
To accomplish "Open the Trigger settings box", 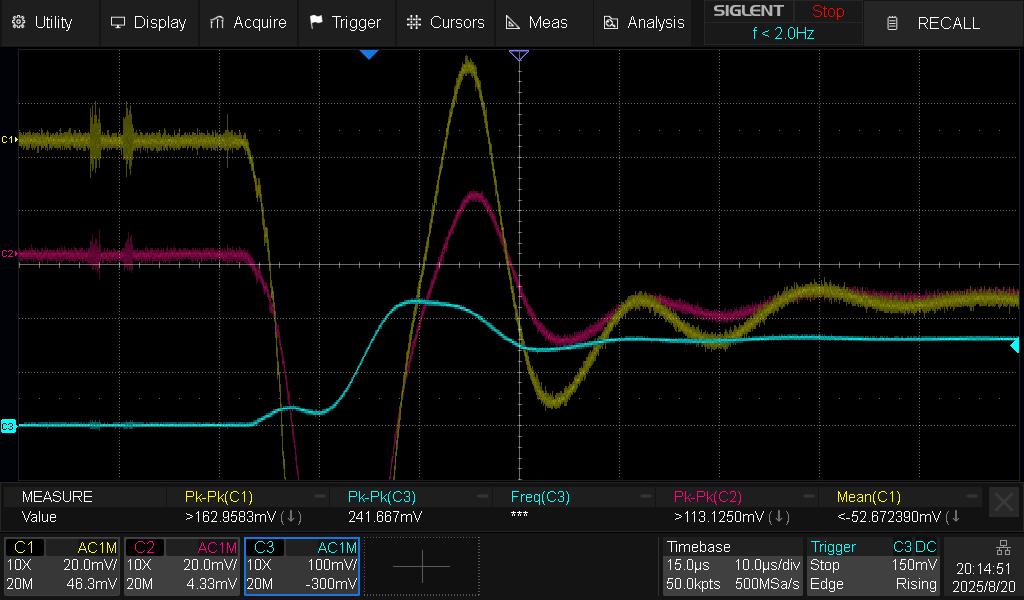I will tap(874, 566).
